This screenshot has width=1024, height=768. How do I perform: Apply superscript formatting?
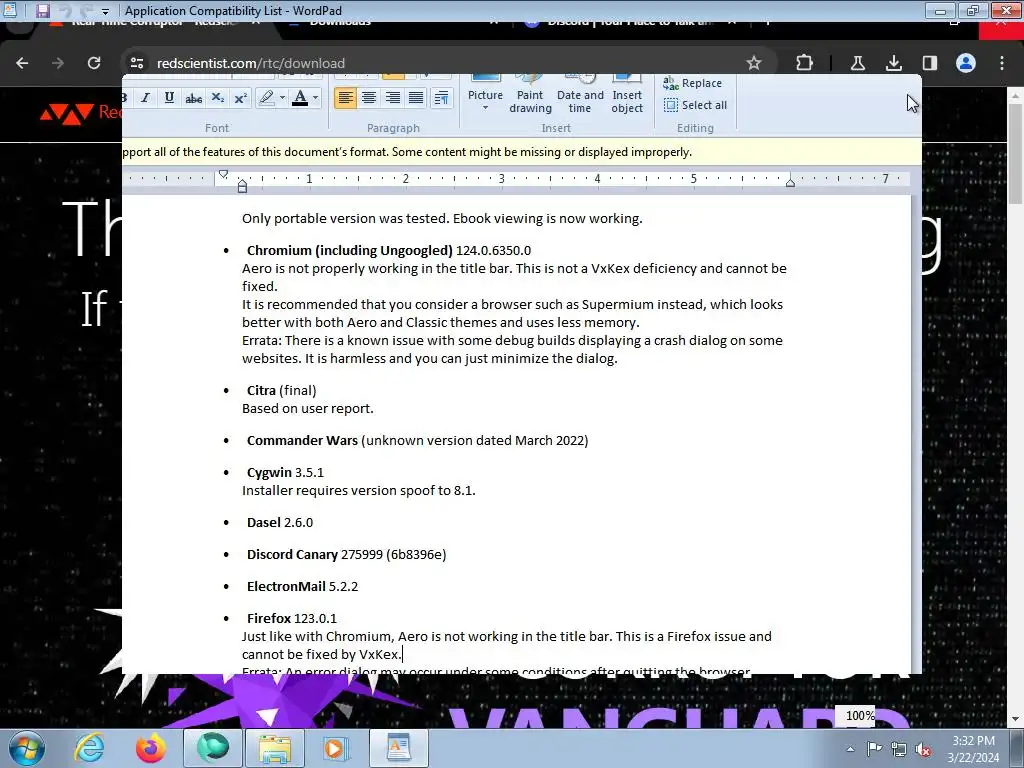coord(240,98)
